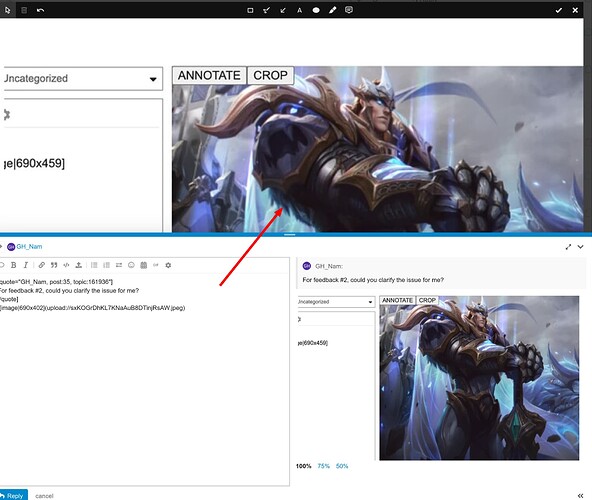This screenshot has height=500, width=592.
Task: Open the Uncategorized dropdown in preview pane
Action: pos(336,302)
